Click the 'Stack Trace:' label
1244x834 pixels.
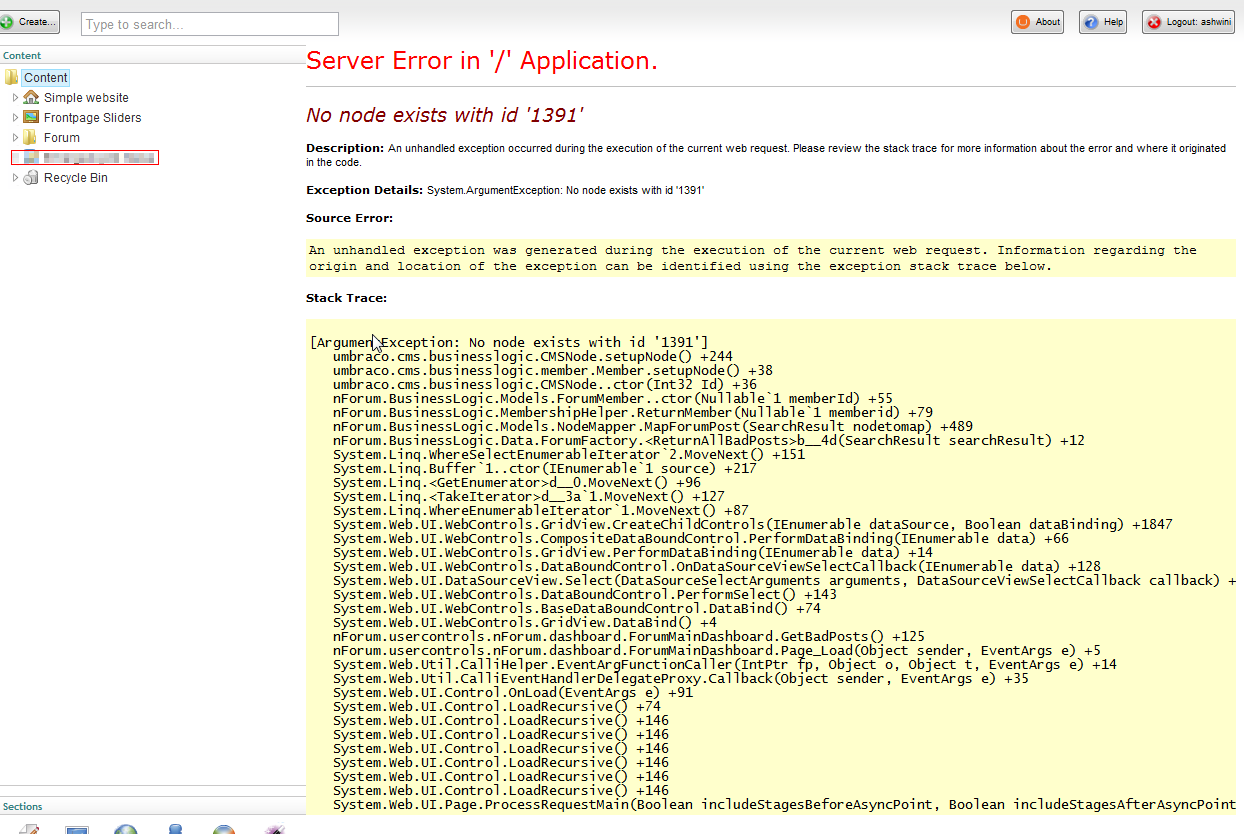click(346, 298)
